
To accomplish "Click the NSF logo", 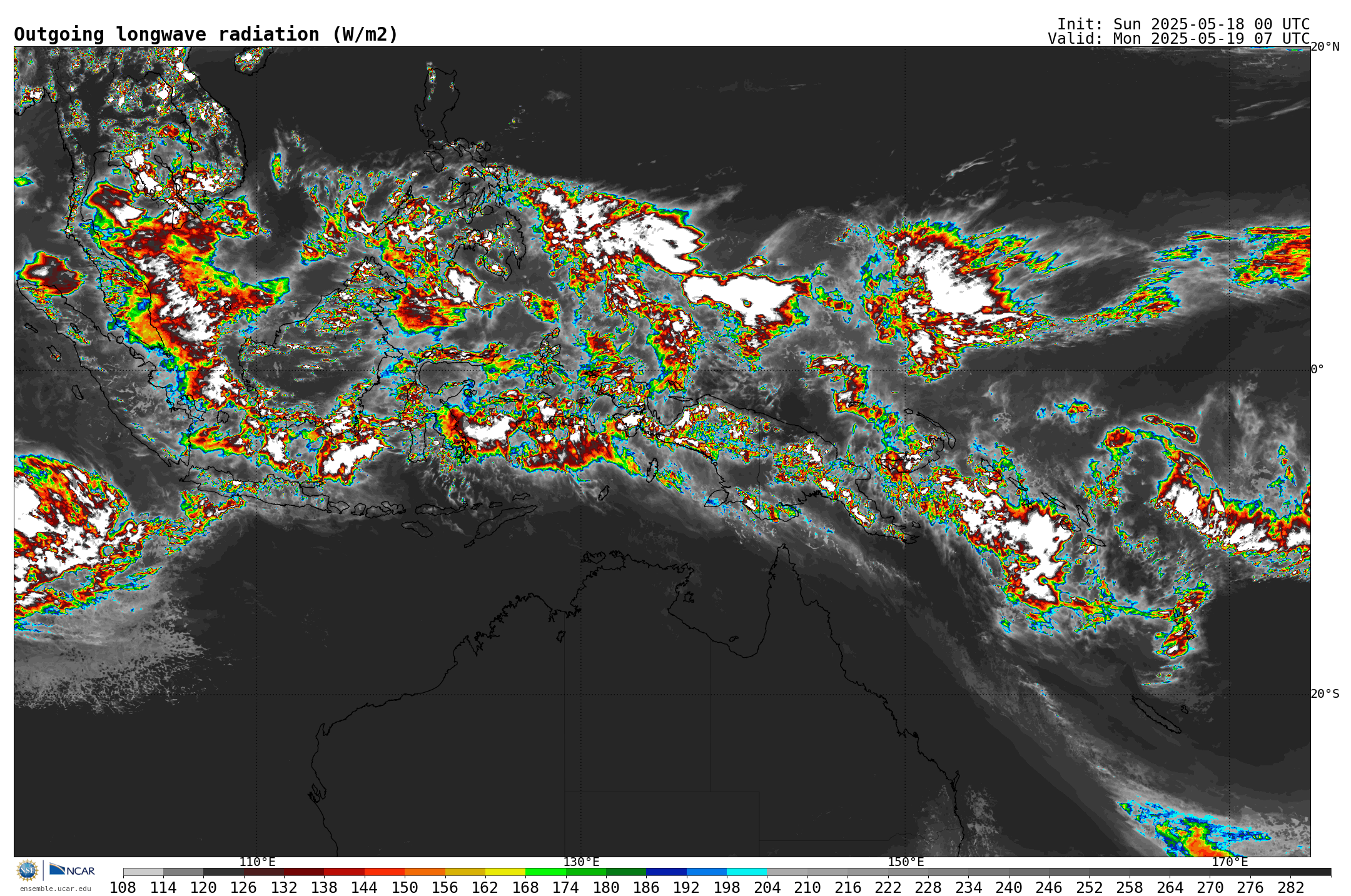I will (x=28, y=870).
